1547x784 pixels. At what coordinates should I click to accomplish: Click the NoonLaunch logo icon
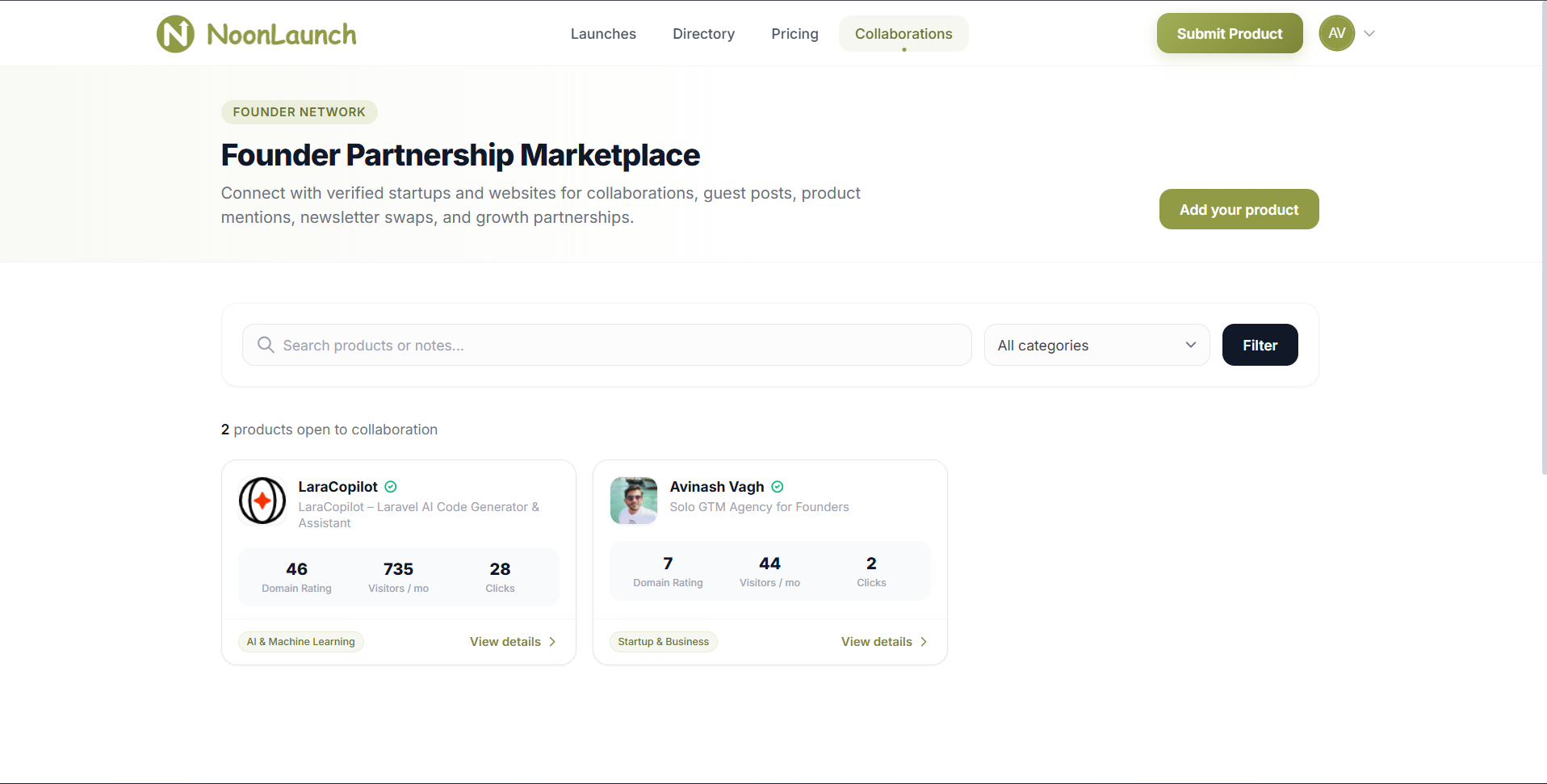pos(175,34)
